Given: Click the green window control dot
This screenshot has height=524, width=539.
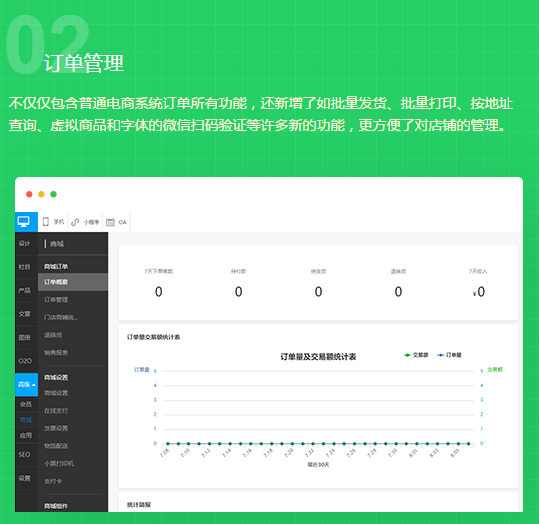Looking at the screenshot, I should click(54, 194).
